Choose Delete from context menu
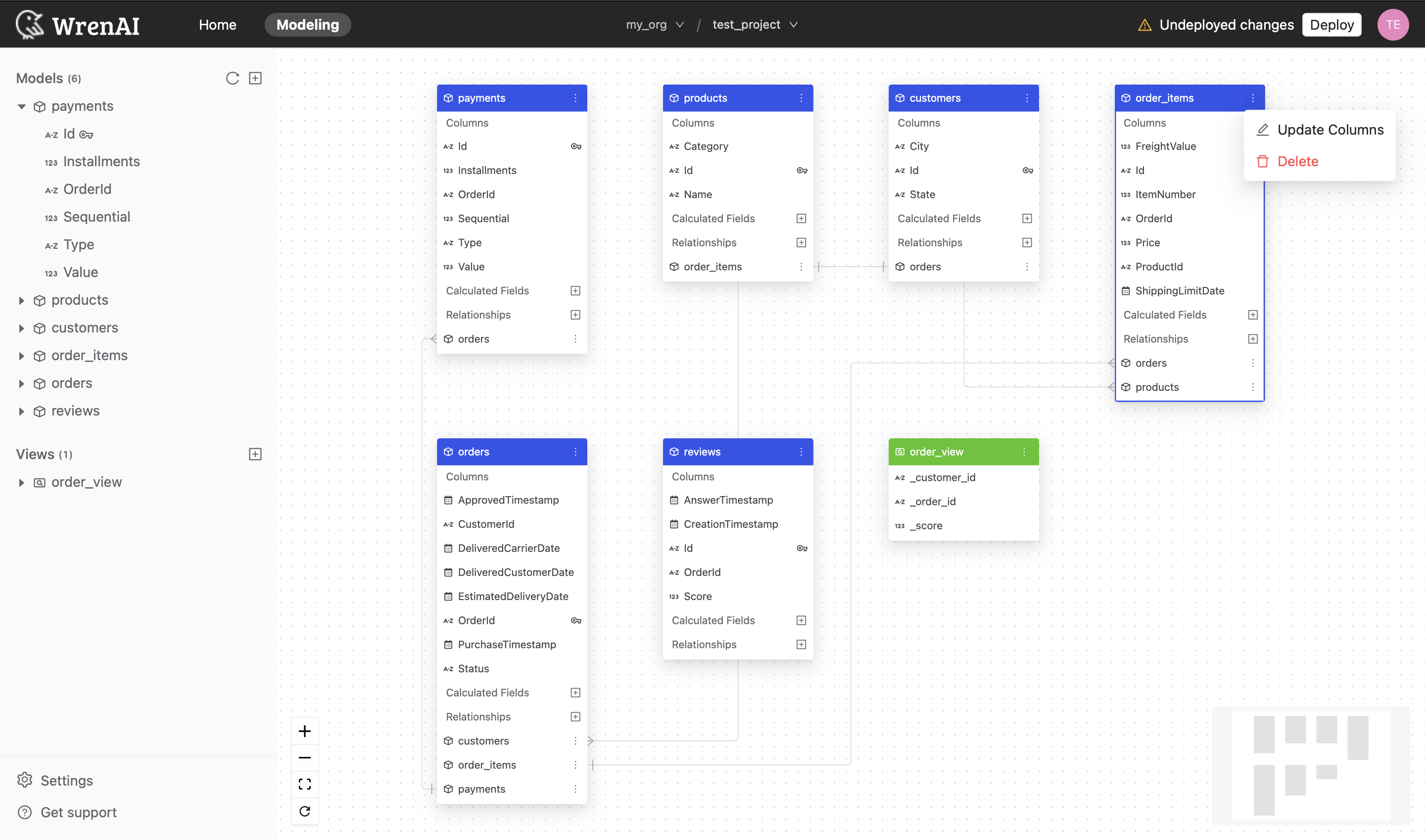Image resolution: width=1425 pixels, height=840 pixels. pyautogui.click(x=1320, y=161)
